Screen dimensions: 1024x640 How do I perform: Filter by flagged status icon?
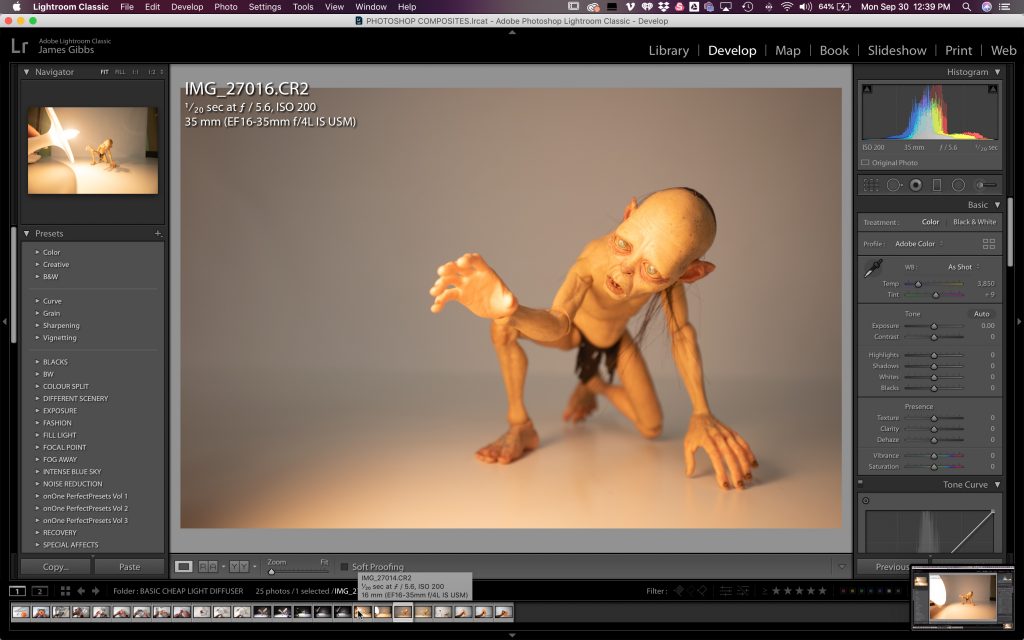click(x=679, y=591)
